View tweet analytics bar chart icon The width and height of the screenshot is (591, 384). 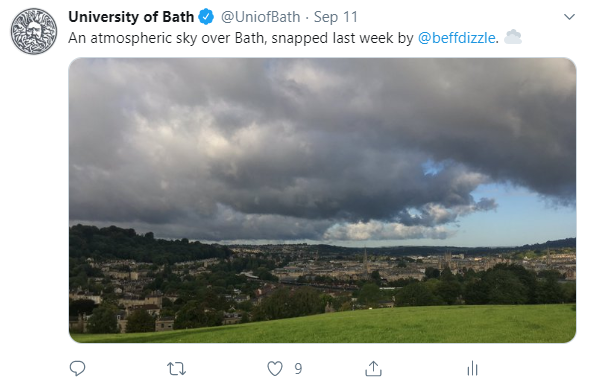click(472, 369)
